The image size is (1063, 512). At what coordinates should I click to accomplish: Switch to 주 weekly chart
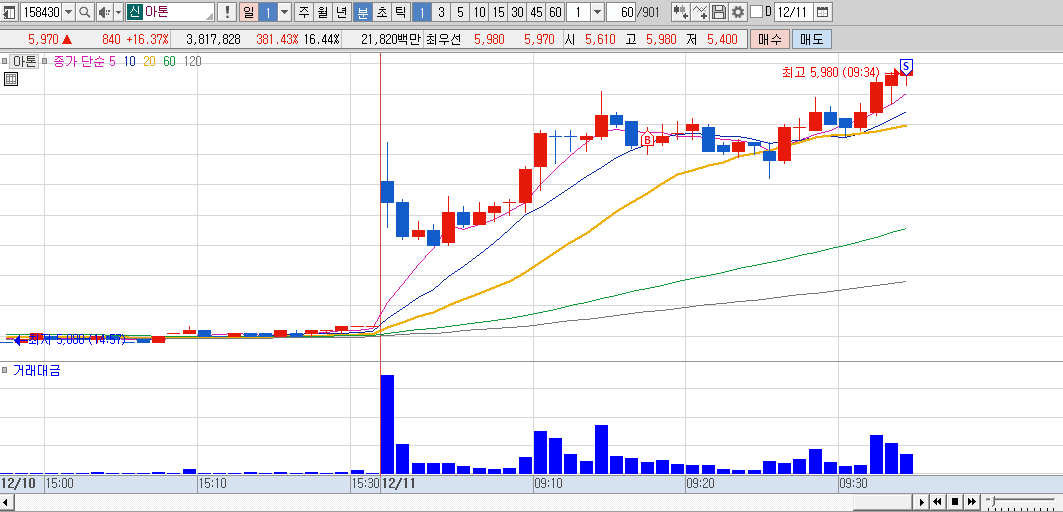point(303,12)
